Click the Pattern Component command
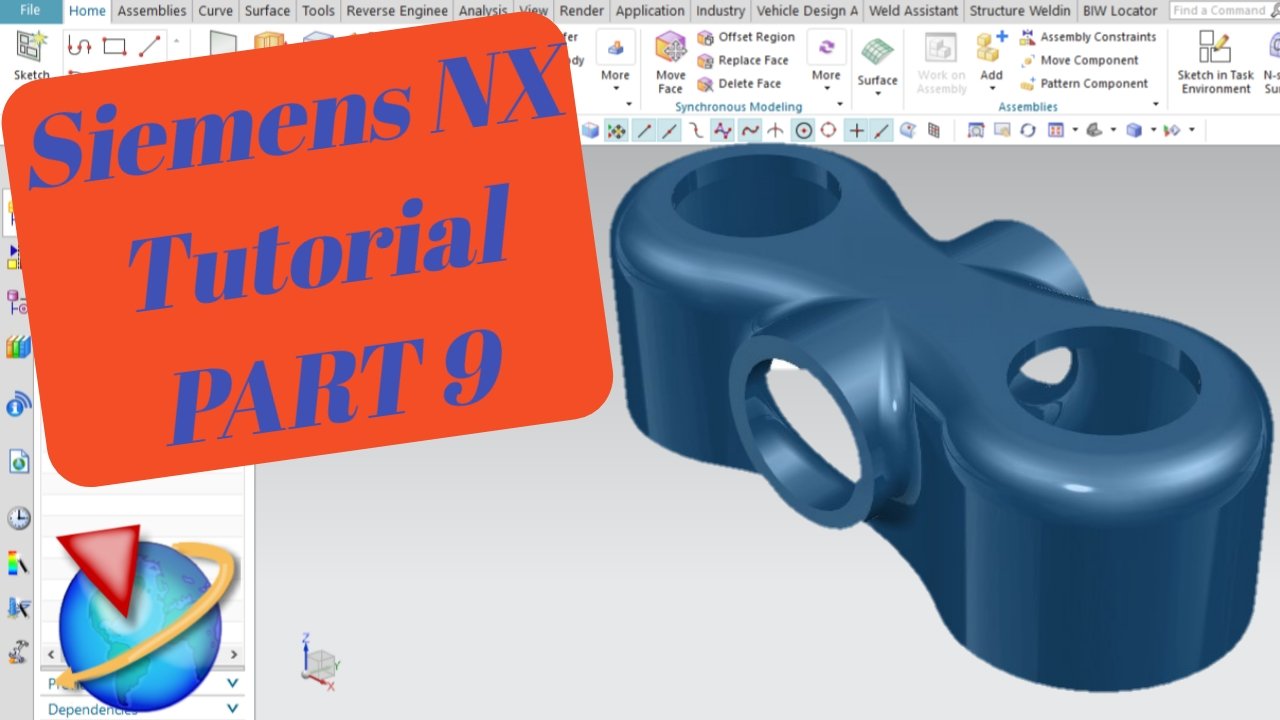Image resolution: width=1280 pixels, height=720 pixels. (x=1084, y=83)
